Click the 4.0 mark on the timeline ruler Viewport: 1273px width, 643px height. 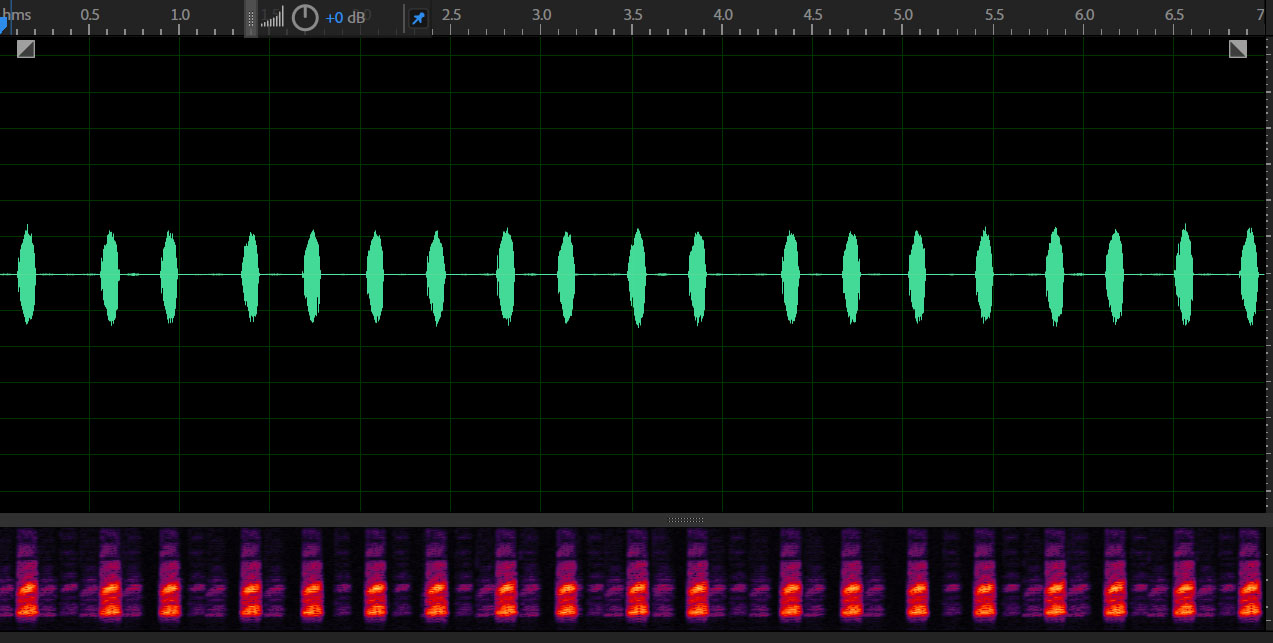tap(723, 16)
